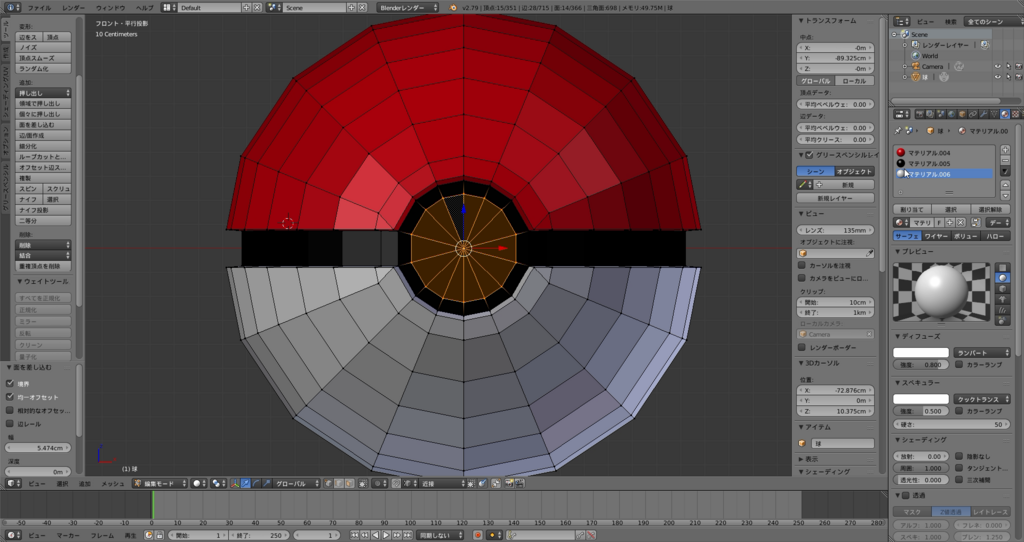Click the red auto-keyframe record button
The width and height of the screenshot is (1024, 542).
click(x=477, y=535)
